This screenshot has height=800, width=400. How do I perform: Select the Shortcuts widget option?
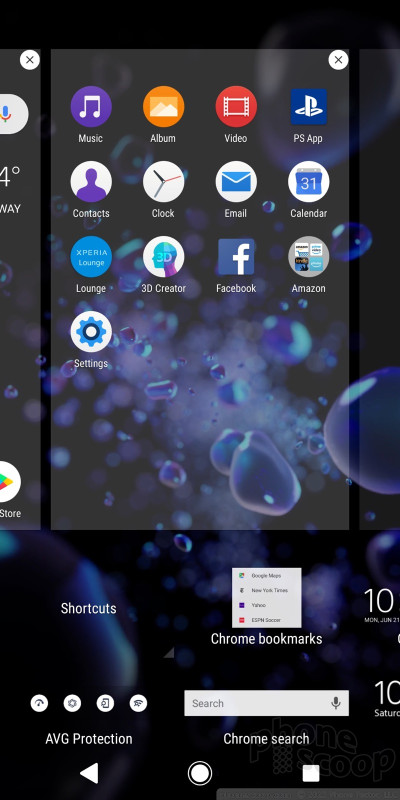pos(89,608)
